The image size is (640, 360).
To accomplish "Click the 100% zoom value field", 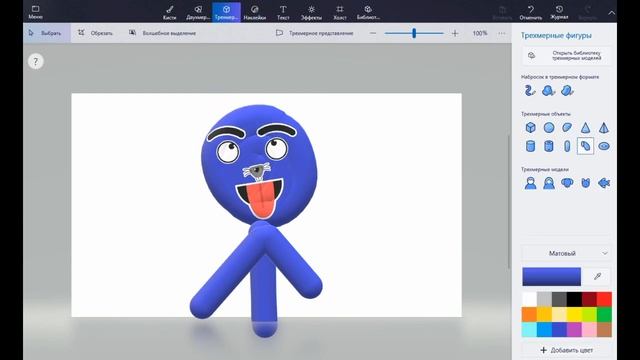I will 480,33.
